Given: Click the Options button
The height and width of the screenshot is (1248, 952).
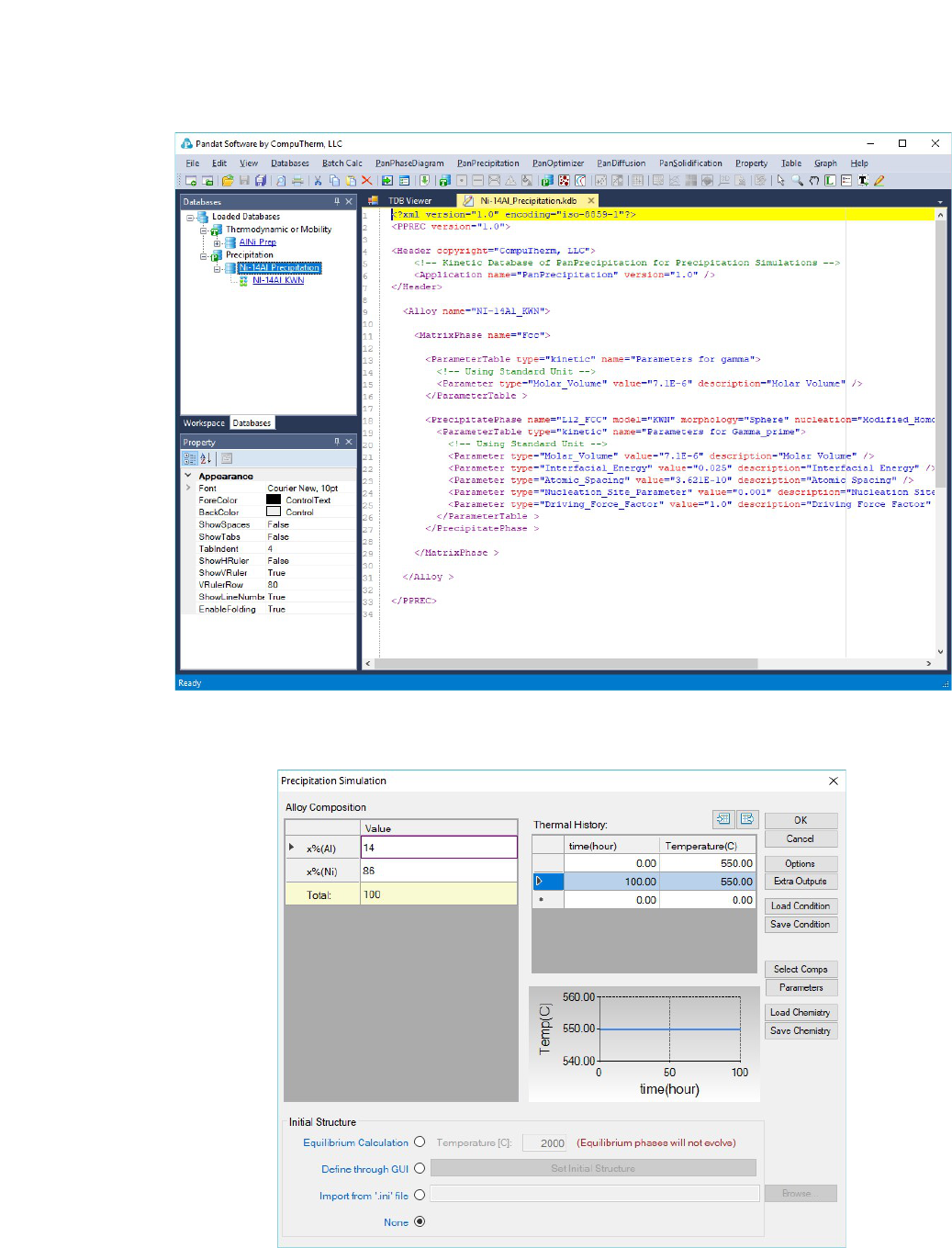Looking at the screenshot, I should 801,864.
